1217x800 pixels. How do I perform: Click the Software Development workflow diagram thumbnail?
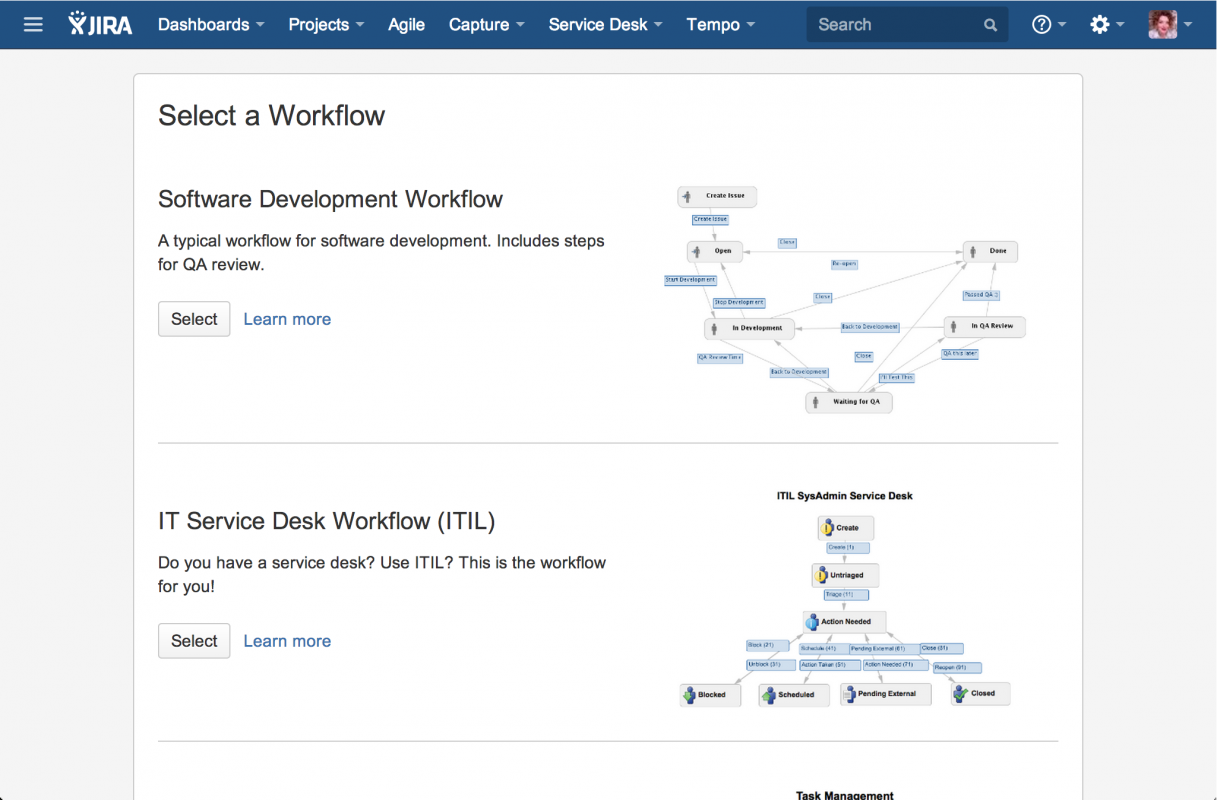(845, 298)
